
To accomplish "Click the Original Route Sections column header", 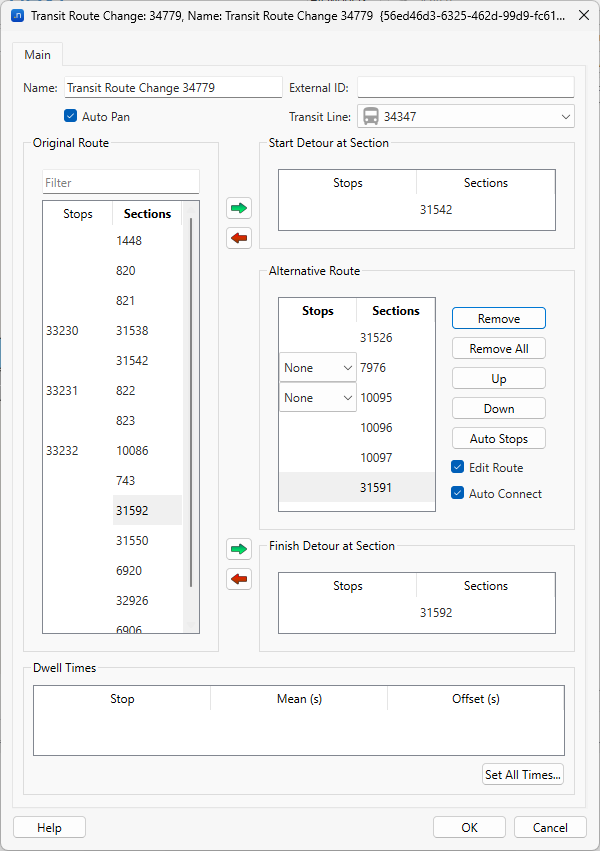I will click(x=147, y=214).
